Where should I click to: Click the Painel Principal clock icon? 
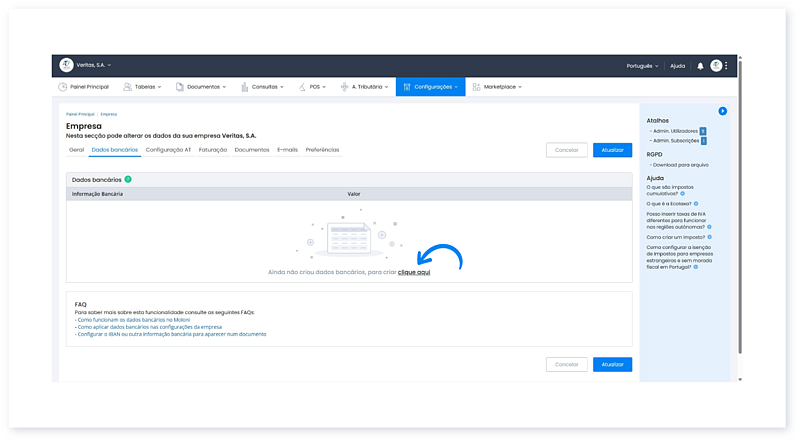63,87
